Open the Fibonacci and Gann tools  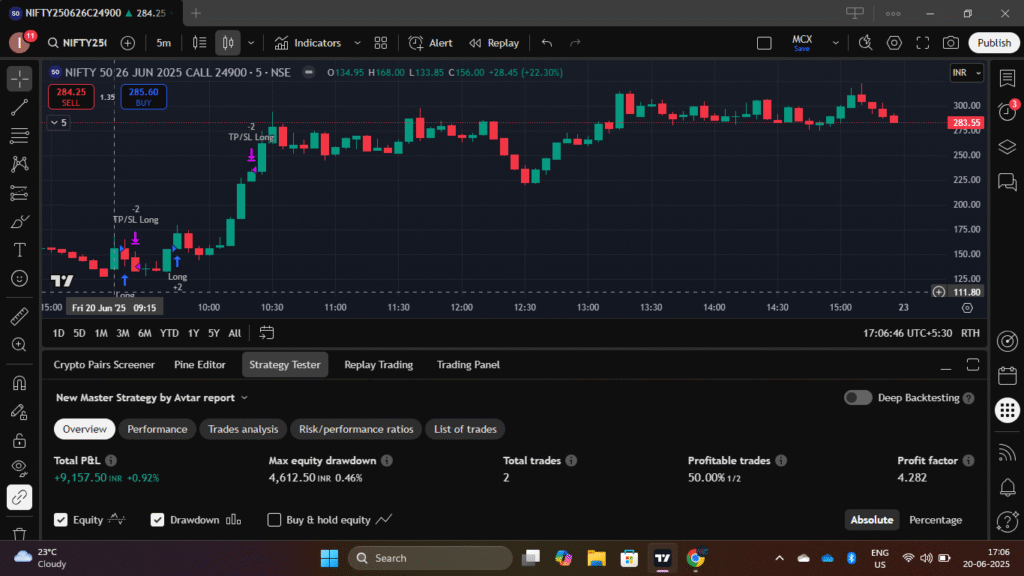tap(20, 136)
